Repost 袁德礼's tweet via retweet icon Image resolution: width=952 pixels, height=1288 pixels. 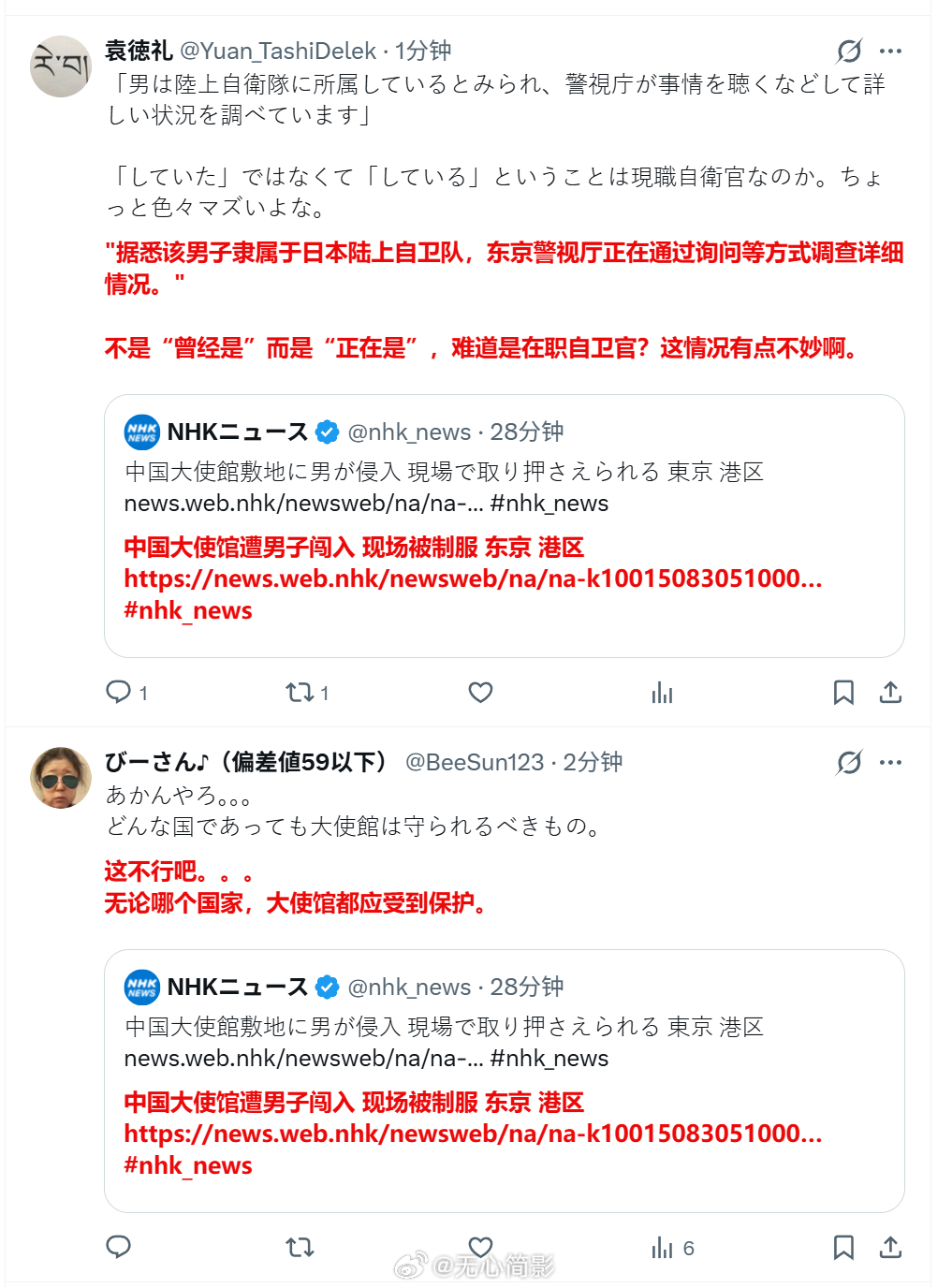[300, 692]
